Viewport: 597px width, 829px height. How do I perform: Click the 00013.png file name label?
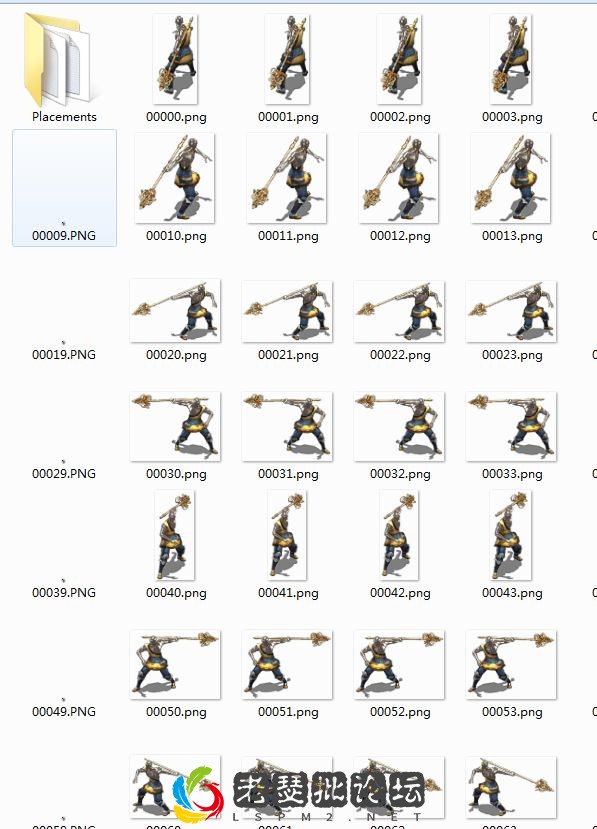[x=512, y=236]
